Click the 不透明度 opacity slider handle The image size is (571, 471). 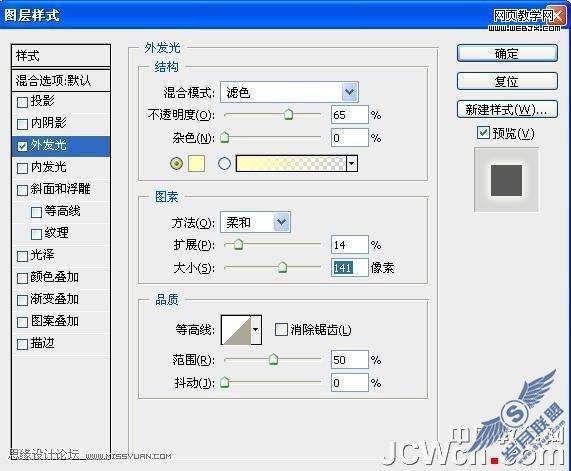click(288, 114)
